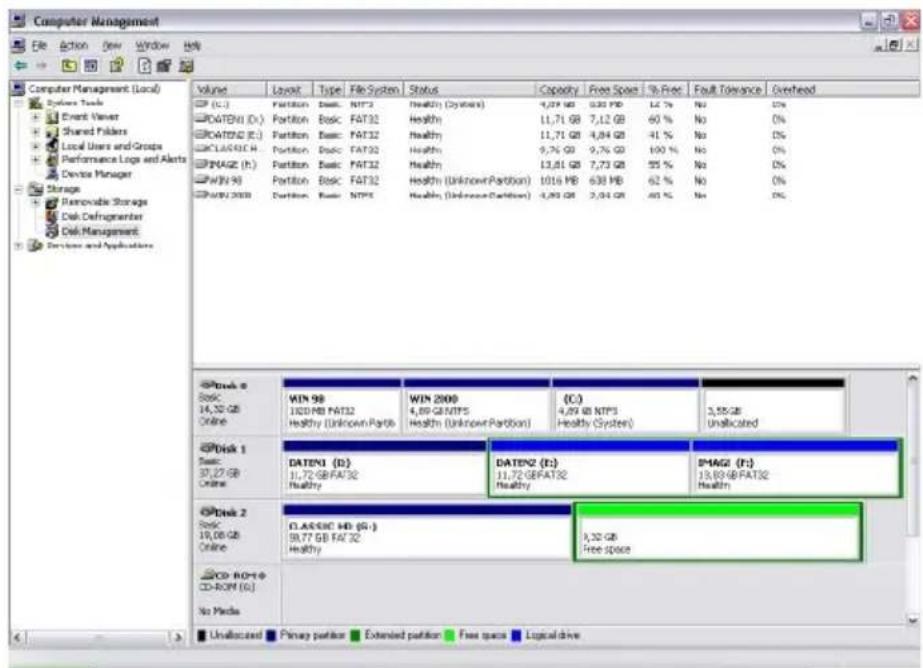
Task: Sort by the Capacity column header
Action: [x=560, y=89]
